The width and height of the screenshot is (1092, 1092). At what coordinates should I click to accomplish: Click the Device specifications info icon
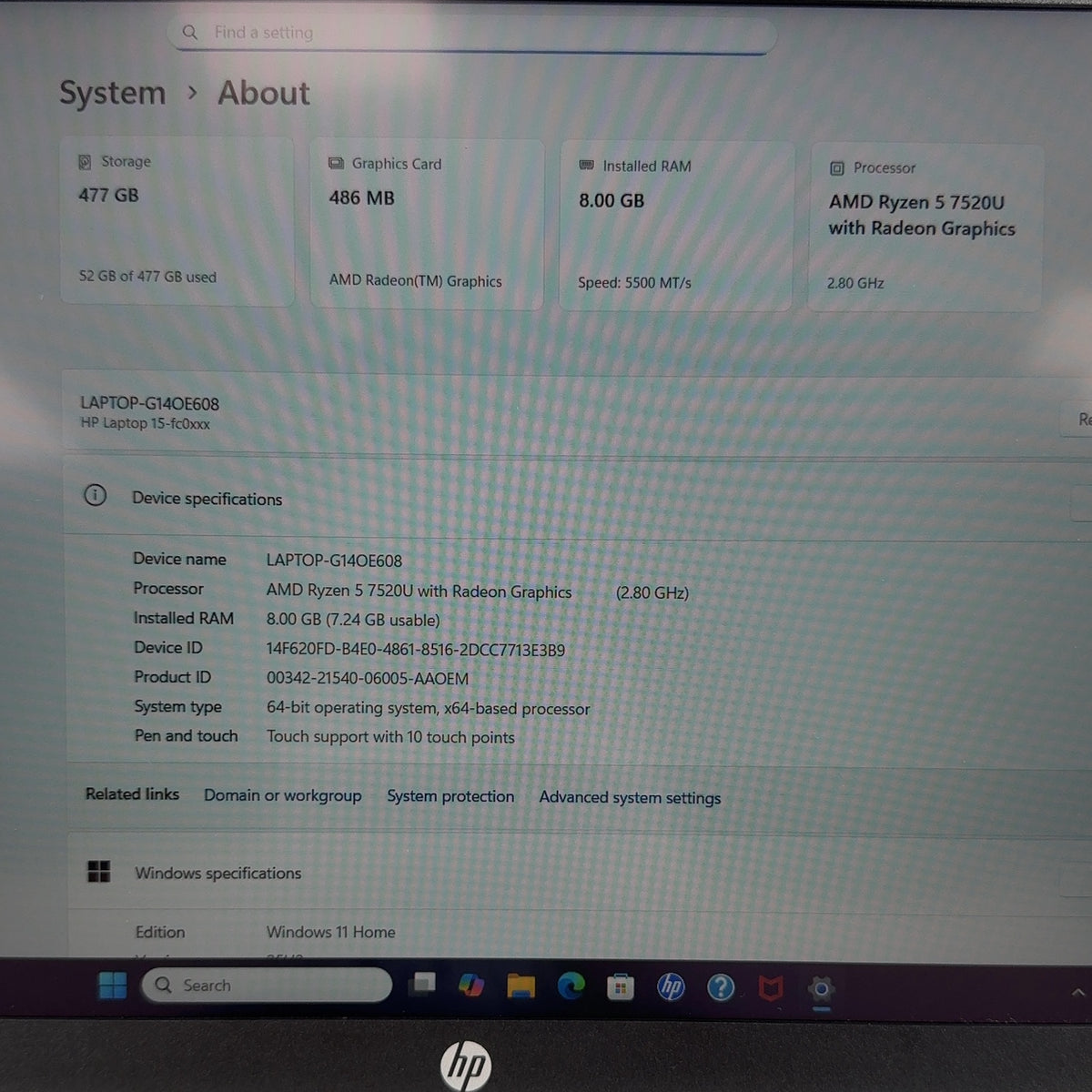tap(95, 496)
